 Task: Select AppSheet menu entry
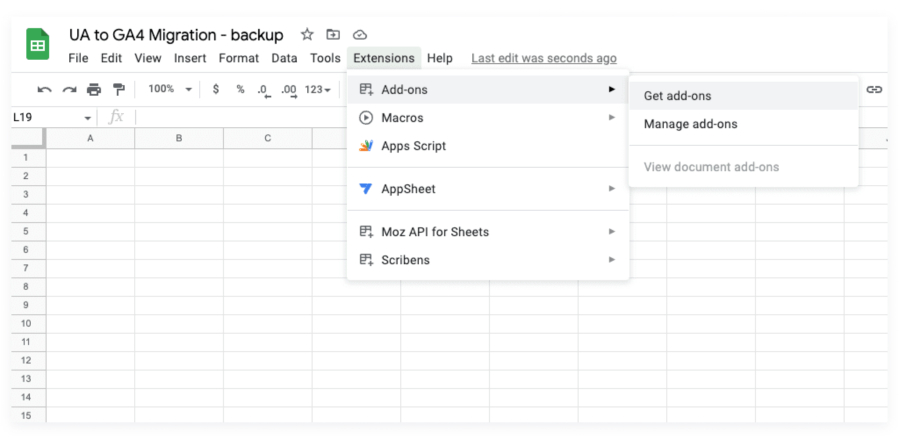click(488, 189)
